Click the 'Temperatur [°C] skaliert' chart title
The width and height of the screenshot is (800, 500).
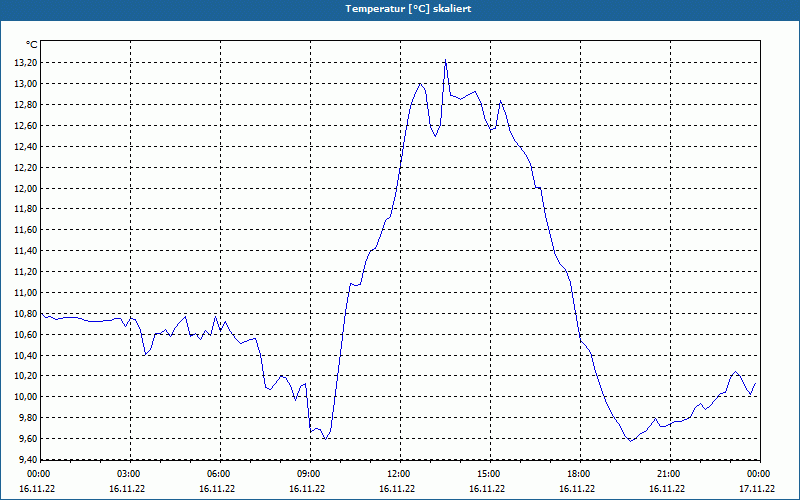[x=408, y=9]
